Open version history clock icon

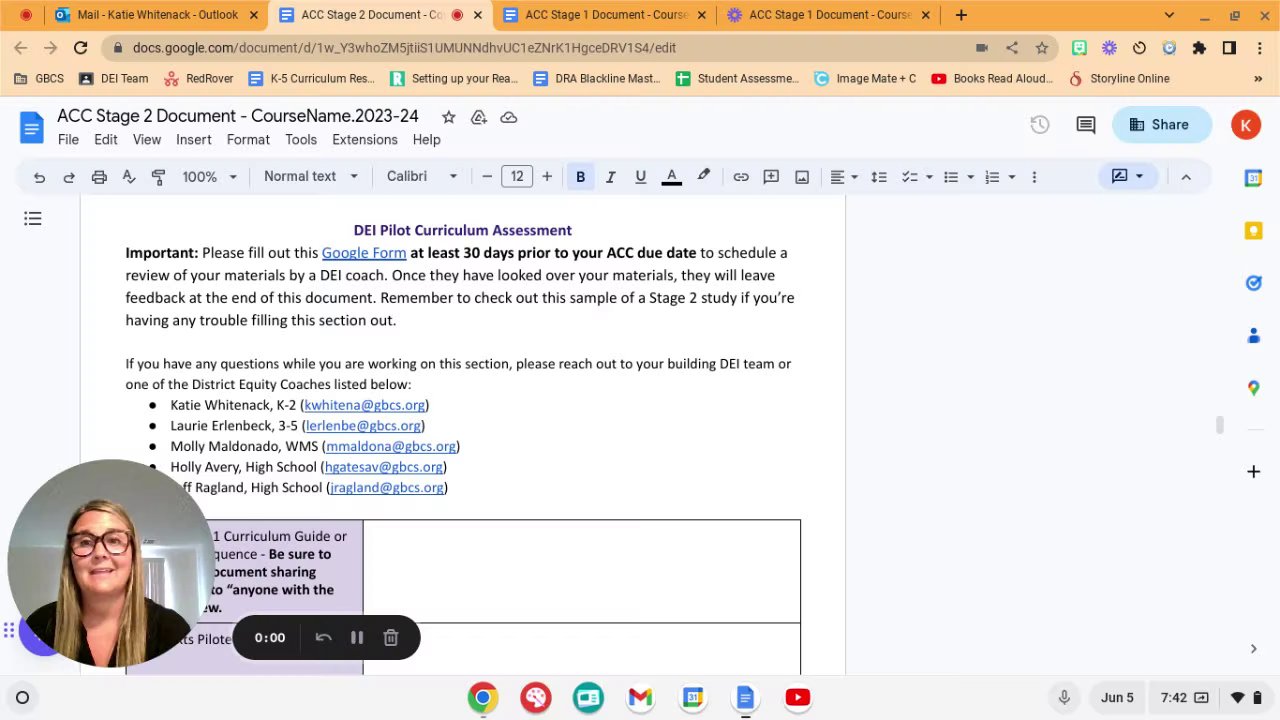1040,125
